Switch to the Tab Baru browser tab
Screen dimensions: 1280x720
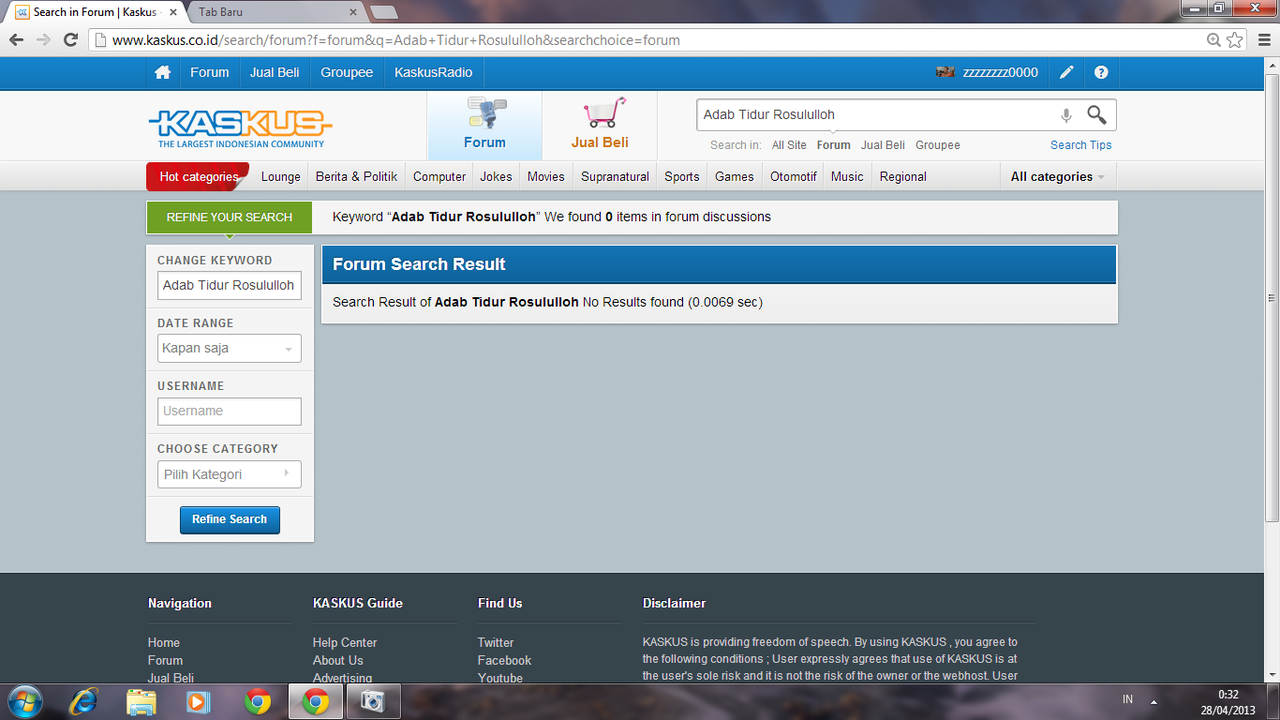coord(272,12)
